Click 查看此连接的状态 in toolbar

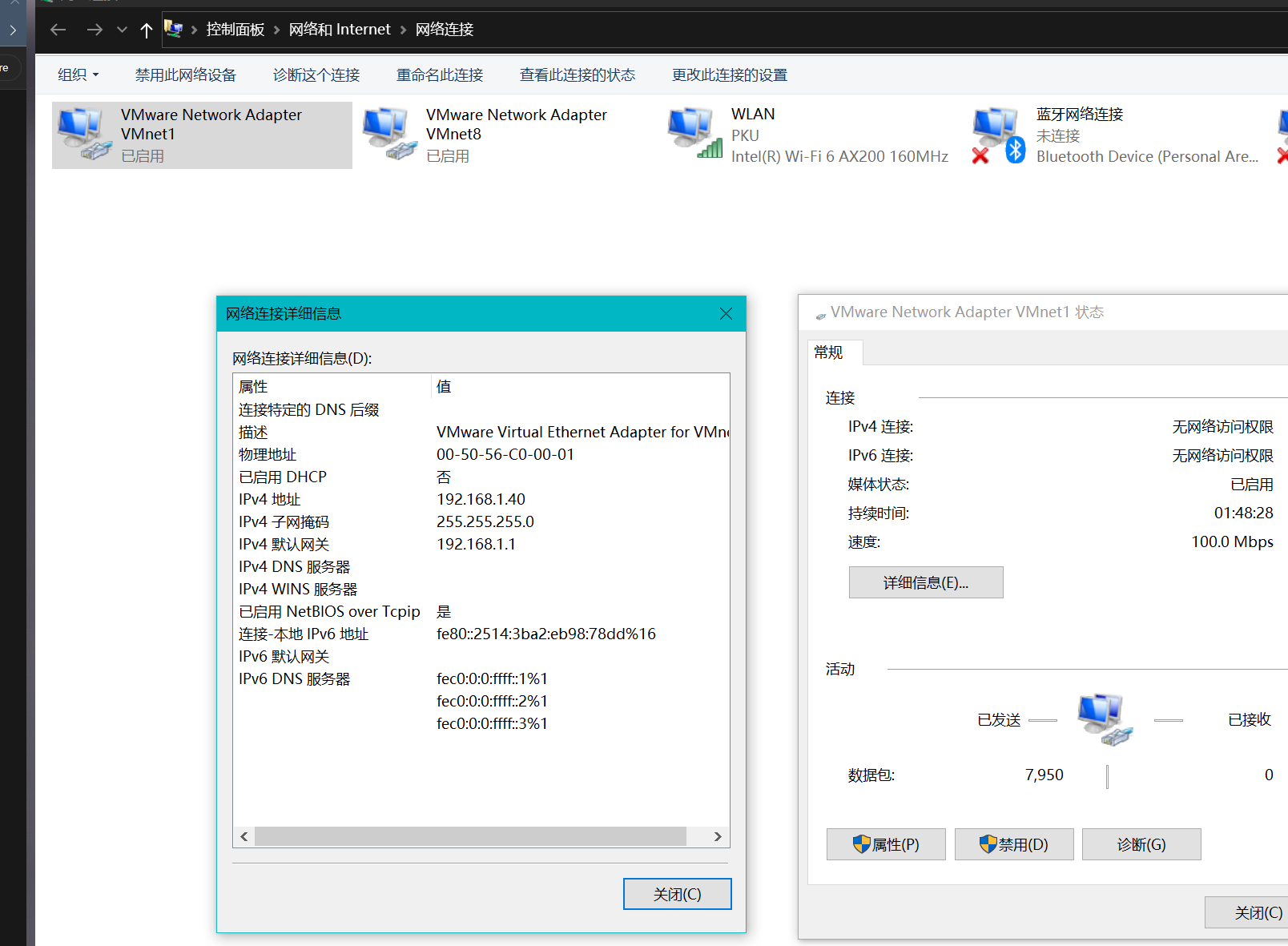point(578,74)
